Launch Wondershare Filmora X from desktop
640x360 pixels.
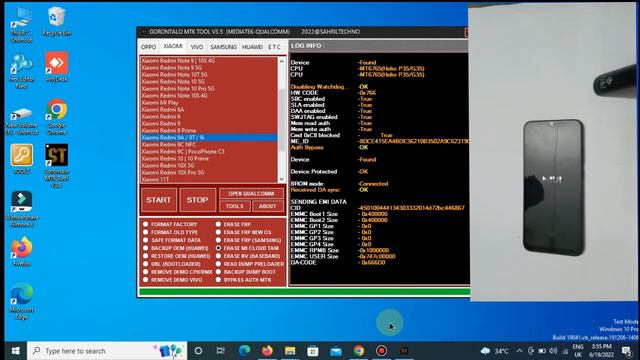tap(21, 209)
